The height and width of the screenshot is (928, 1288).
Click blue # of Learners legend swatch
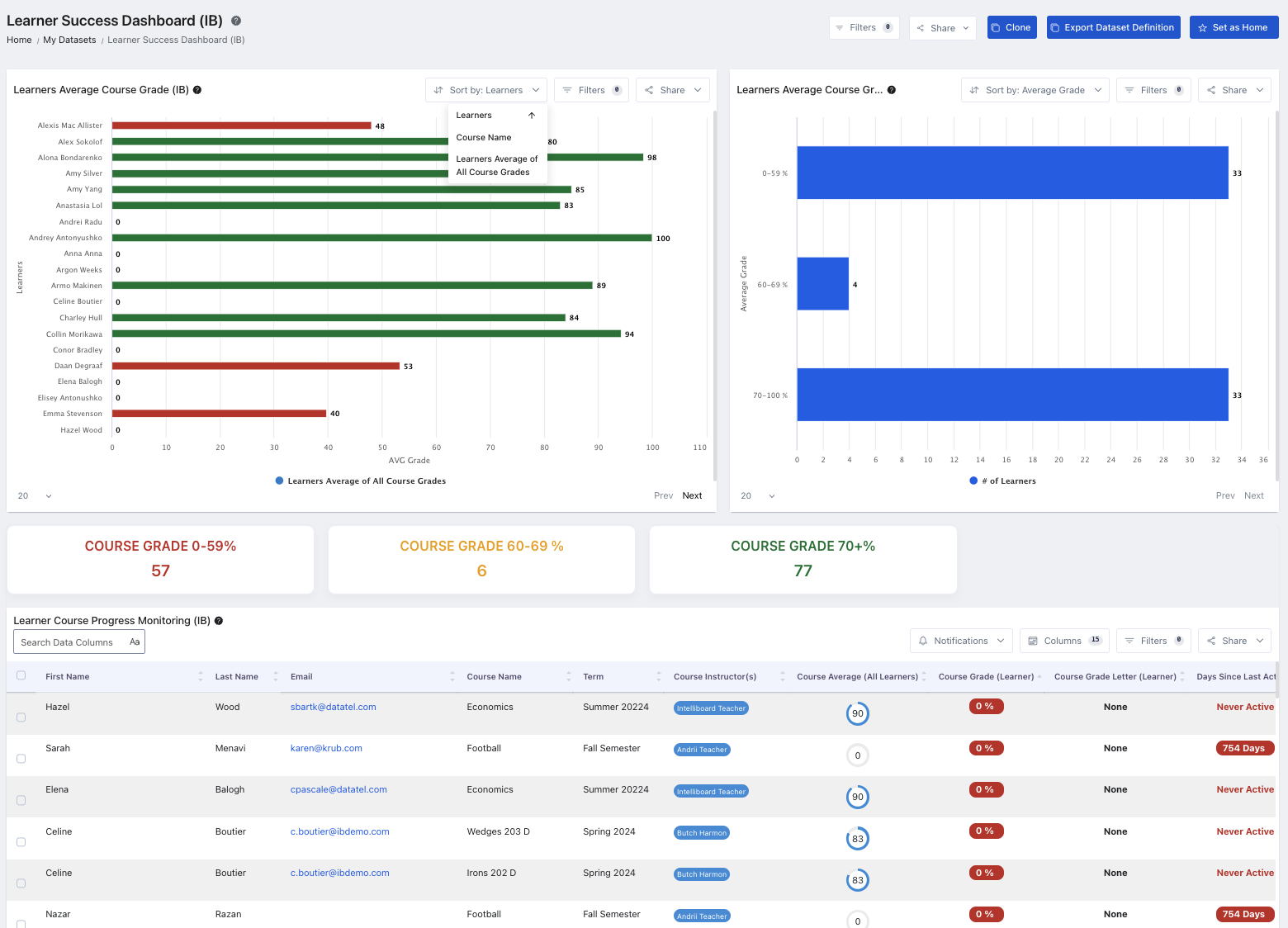[973, 481]
